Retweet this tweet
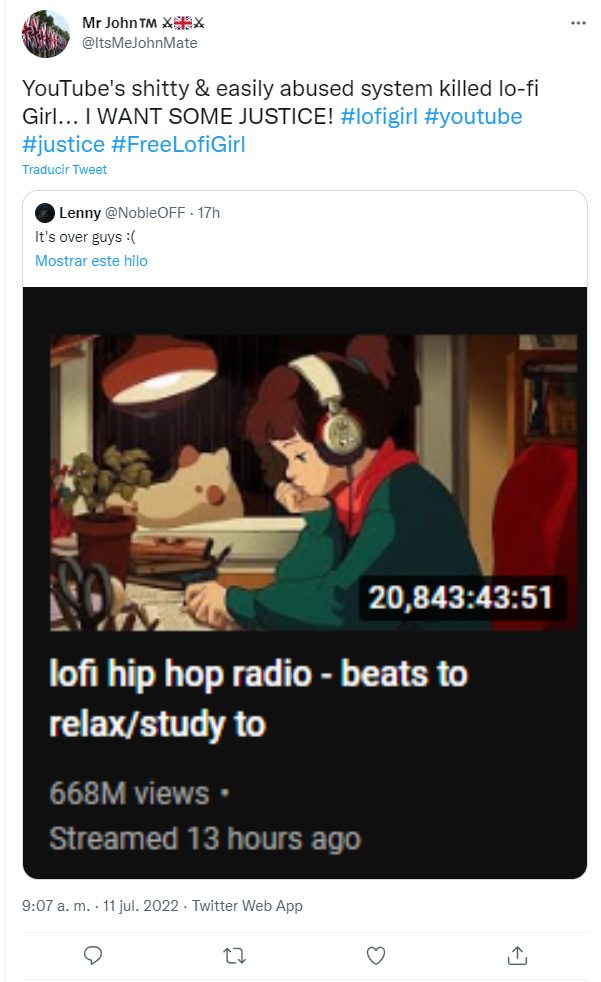The image size is (601, 982). click(x=234, y=955)
